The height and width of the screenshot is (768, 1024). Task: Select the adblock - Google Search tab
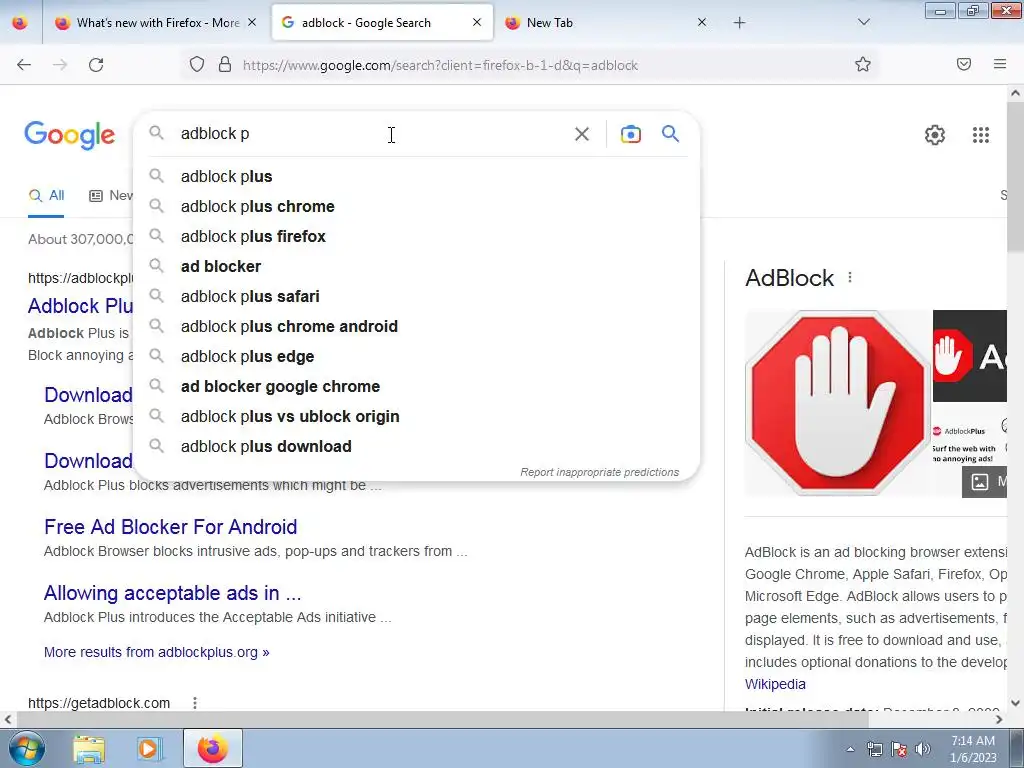(382, 23)
